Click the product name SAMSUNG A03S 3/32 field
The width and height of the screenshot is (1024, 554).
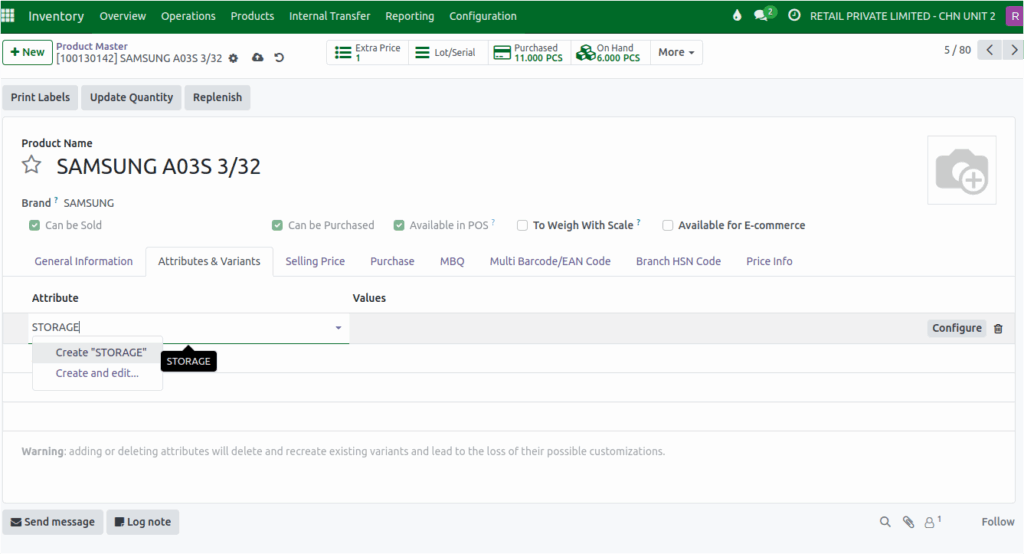pos(158,167)
